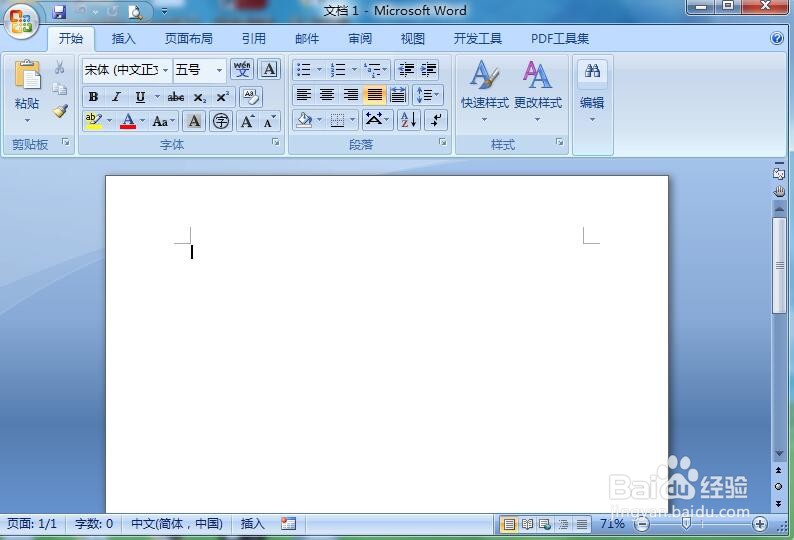This screenshot has height=540, width=794.
Task: Toggle bold formatting
Action: click(x=93, y=96)
